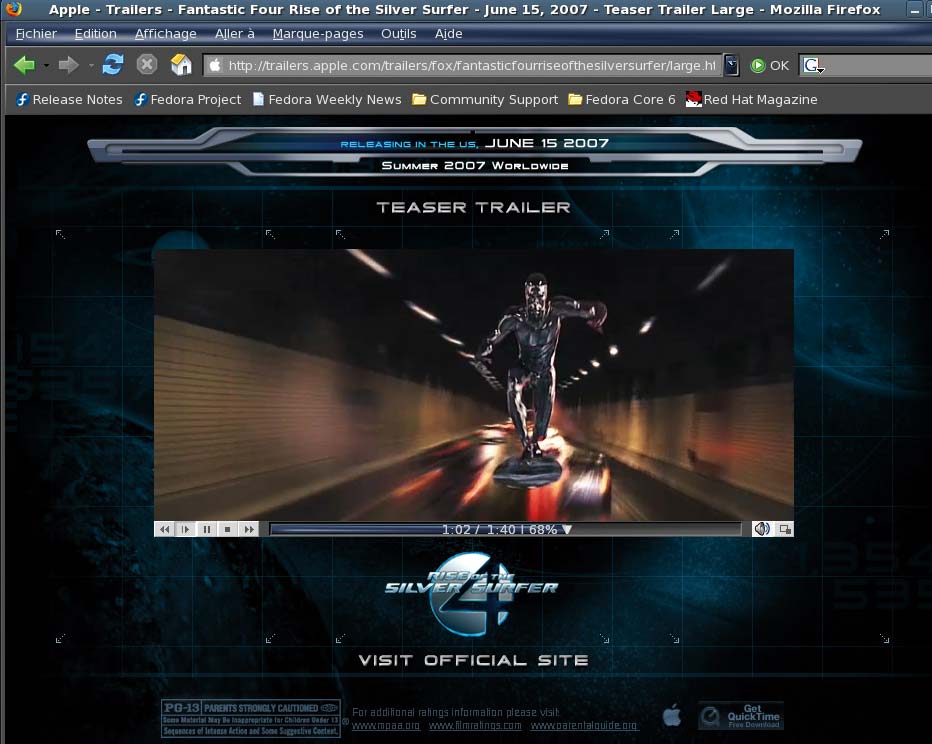Screen dimensions: 932x744
Task: Click the Apple logo in page footer
Action: coord(672,715)
